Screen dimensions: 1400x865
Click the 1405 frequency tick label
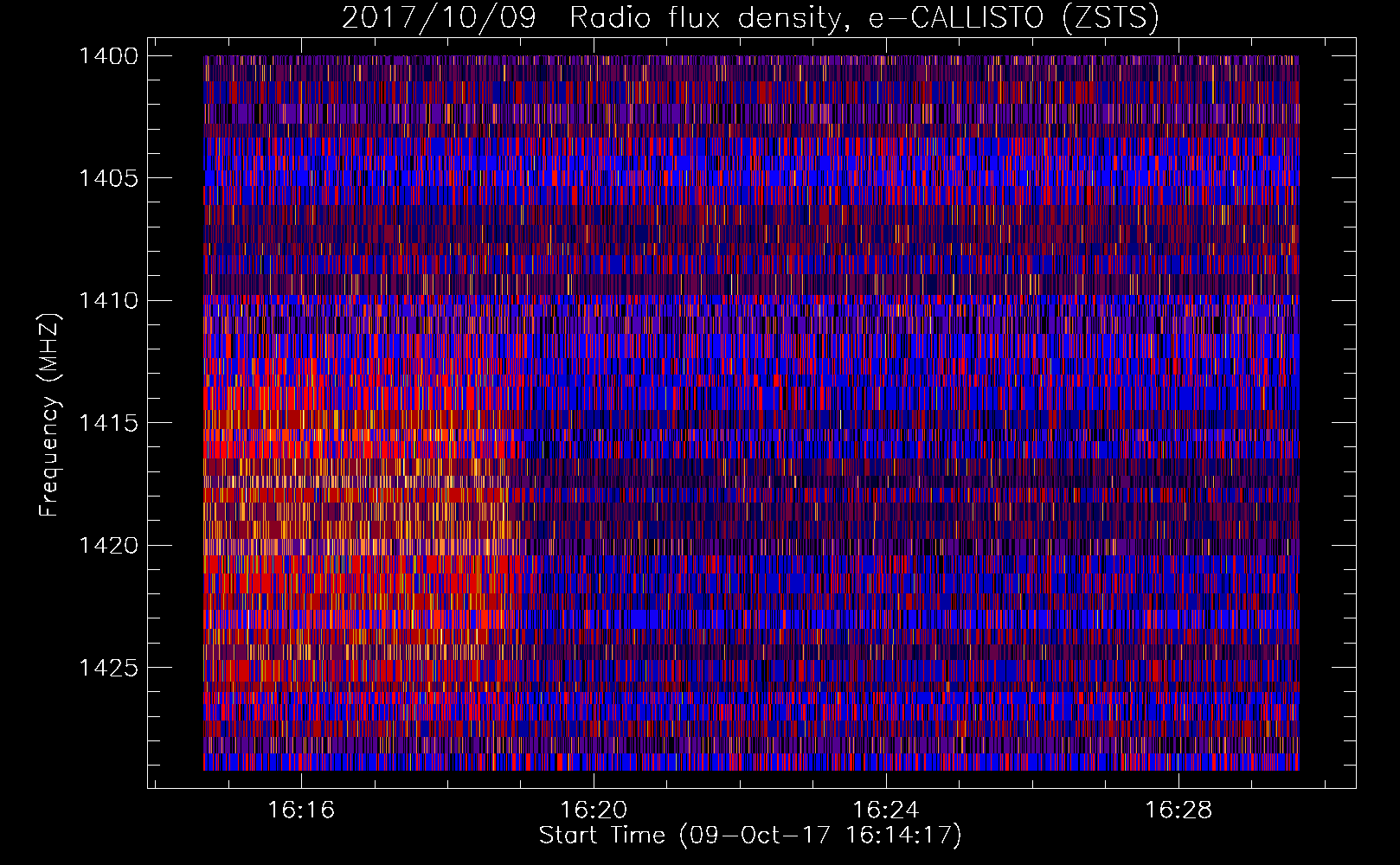[x=108, y=178]
